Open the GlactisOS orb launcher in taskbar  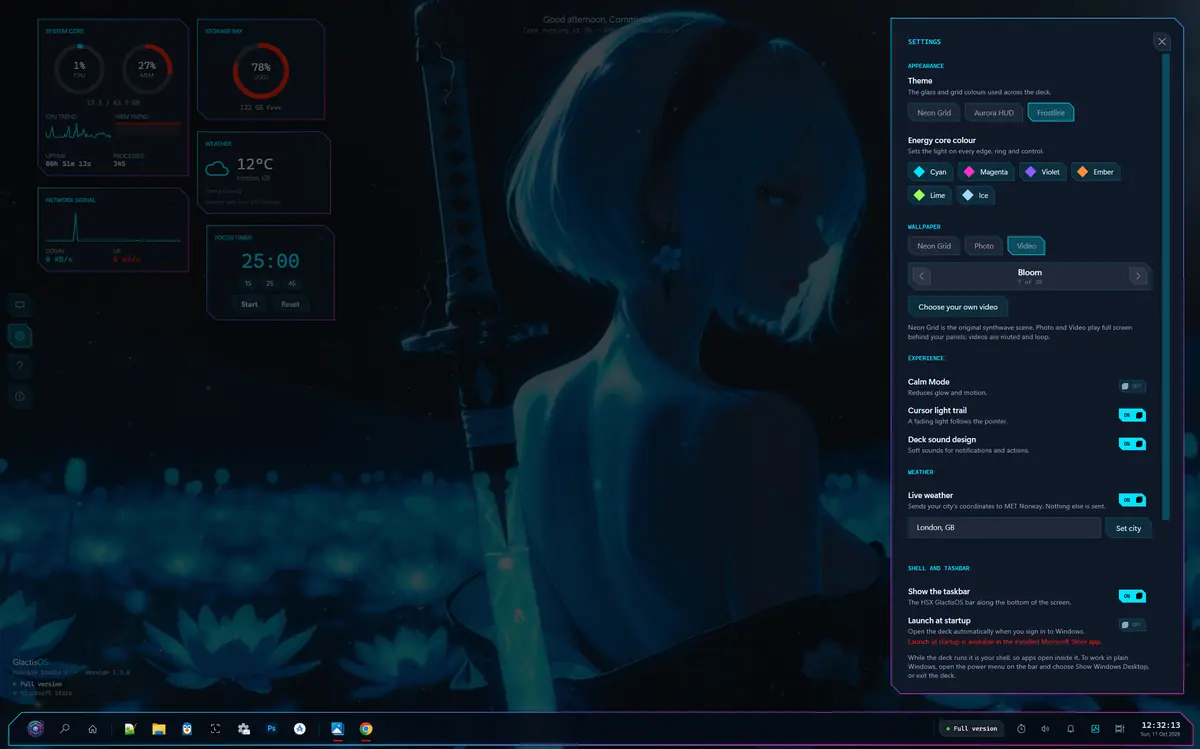click(36, 729)
